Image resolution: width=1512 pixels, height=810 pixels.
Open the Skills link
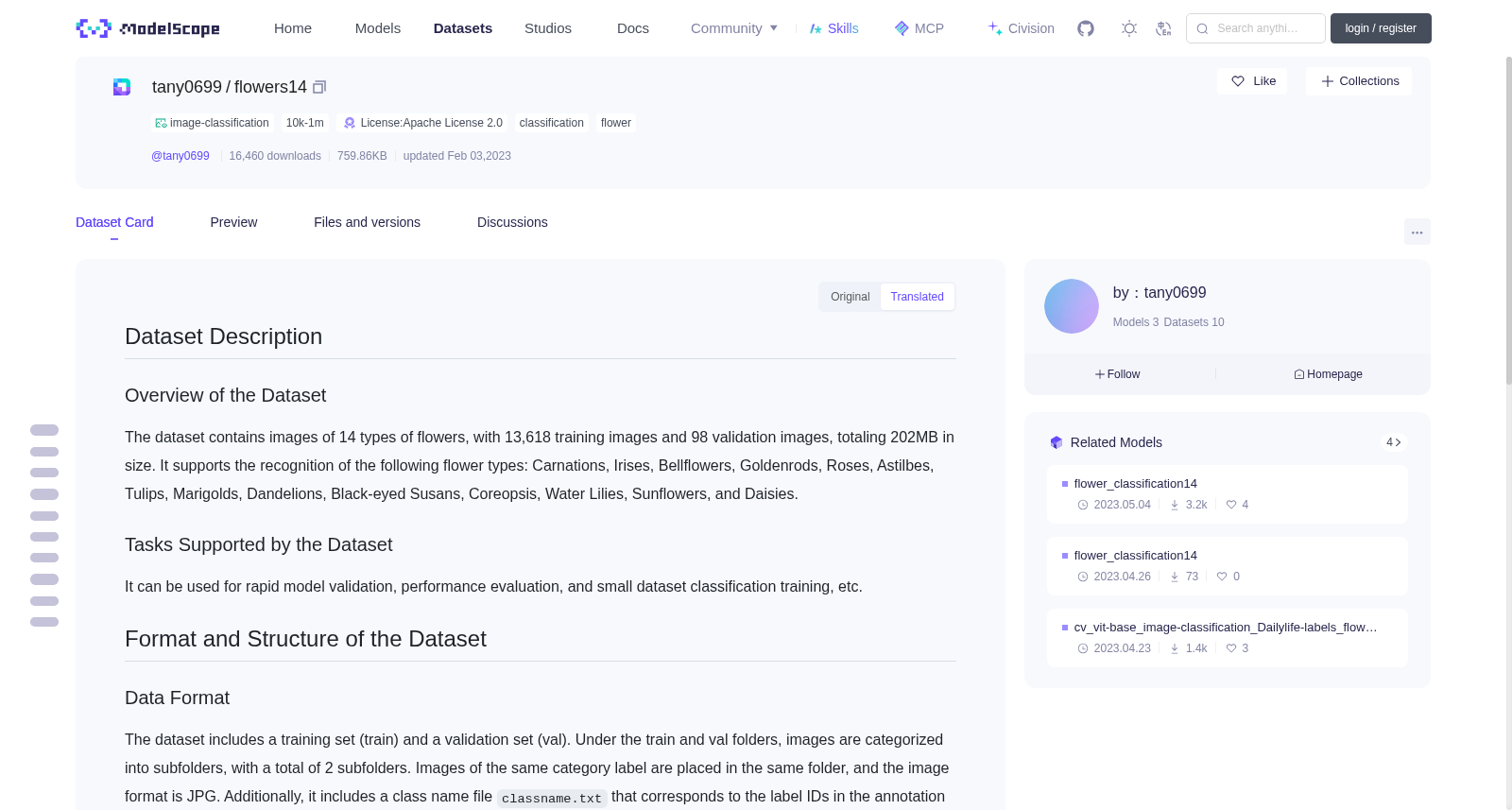(x=833, y=28)
